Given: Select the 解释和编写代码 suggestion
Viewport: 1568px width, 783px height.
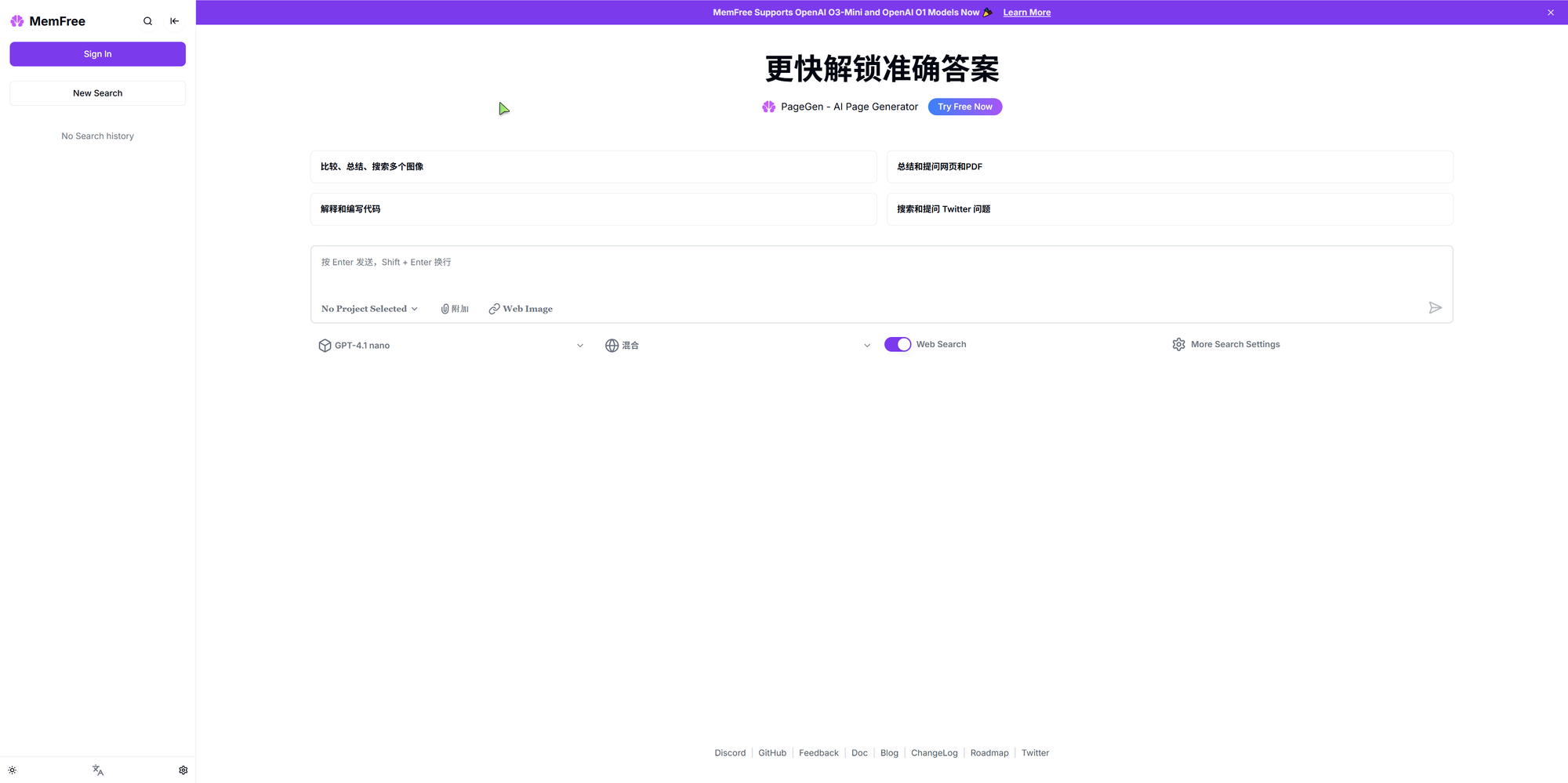Looking at the screenshot, I should pyautogui.click(x=593, y=209).
